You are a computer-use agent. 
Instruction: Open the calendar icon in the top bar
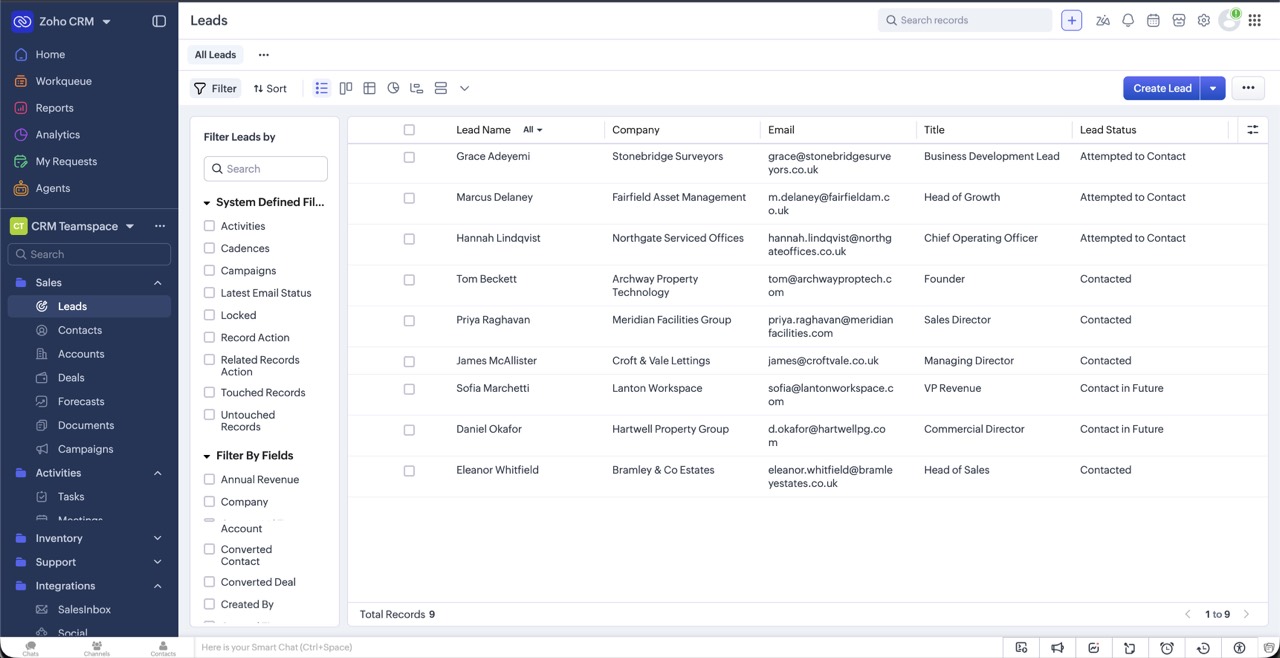(x=1153, y=20)
